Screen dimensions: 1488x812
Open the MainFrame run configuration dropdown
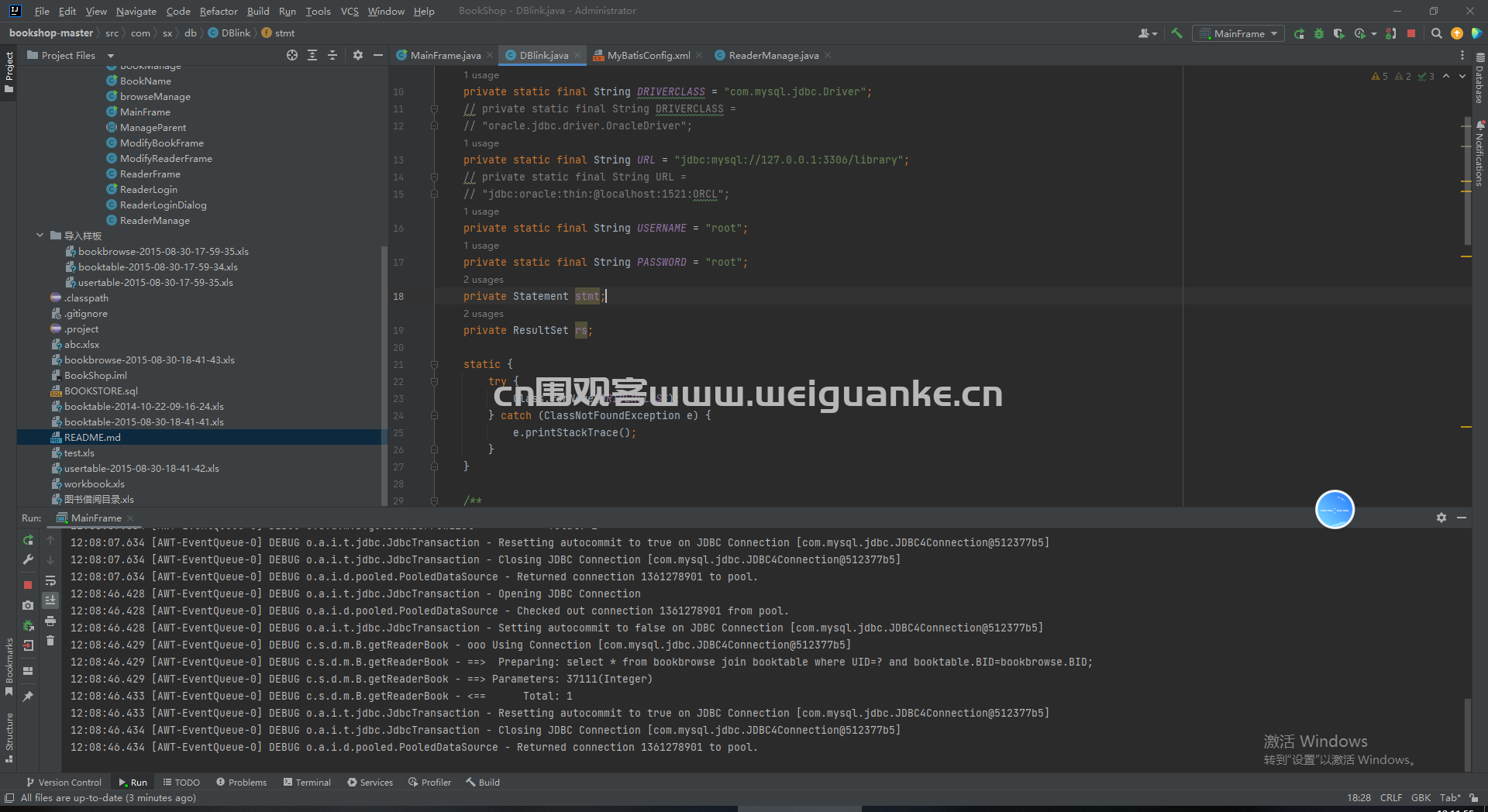point(1238,33)
